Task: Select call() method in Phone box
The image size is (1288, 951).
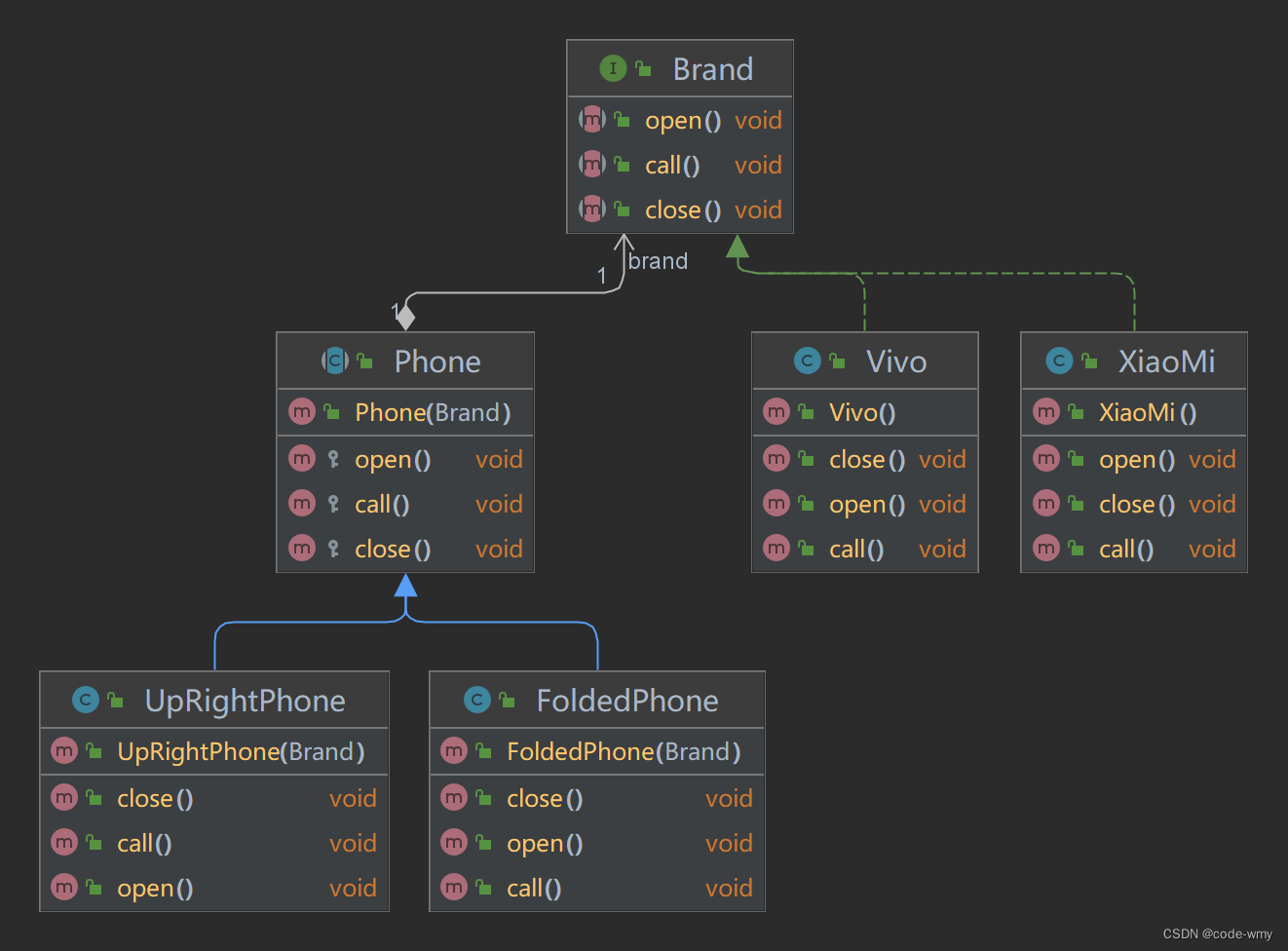Action: coord(405,504)
